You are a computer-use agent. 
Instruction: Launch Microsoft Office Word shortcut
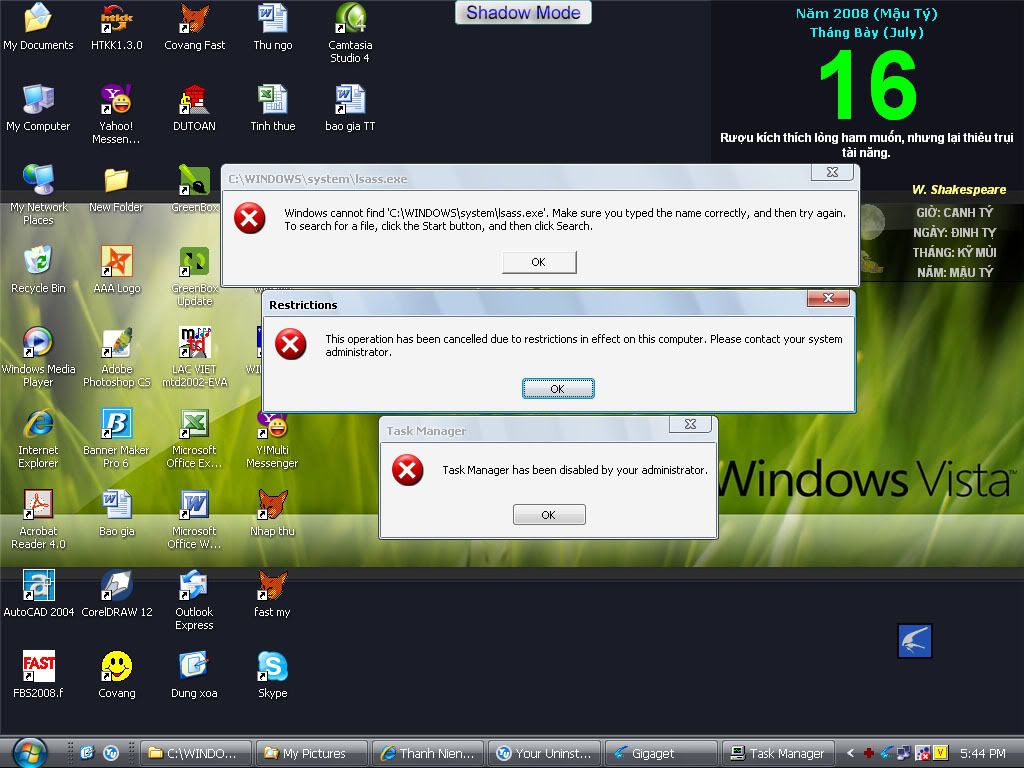pos(194,519)
